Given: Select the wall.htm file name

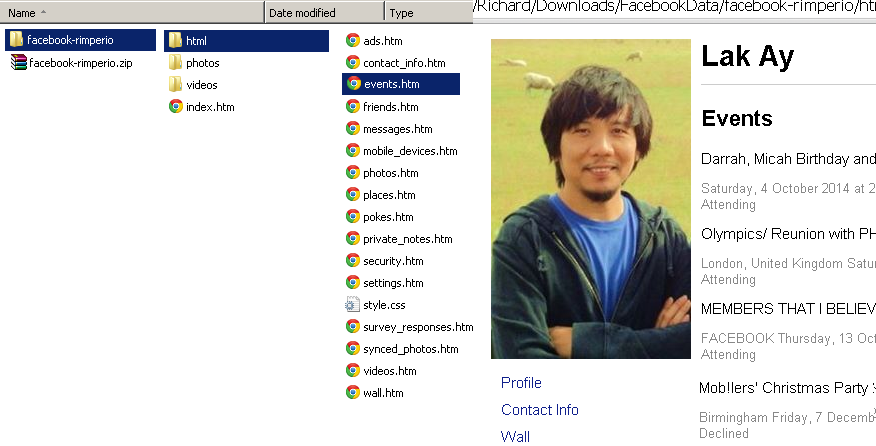Looking at the screenshot, I should [x=383, y=393].
